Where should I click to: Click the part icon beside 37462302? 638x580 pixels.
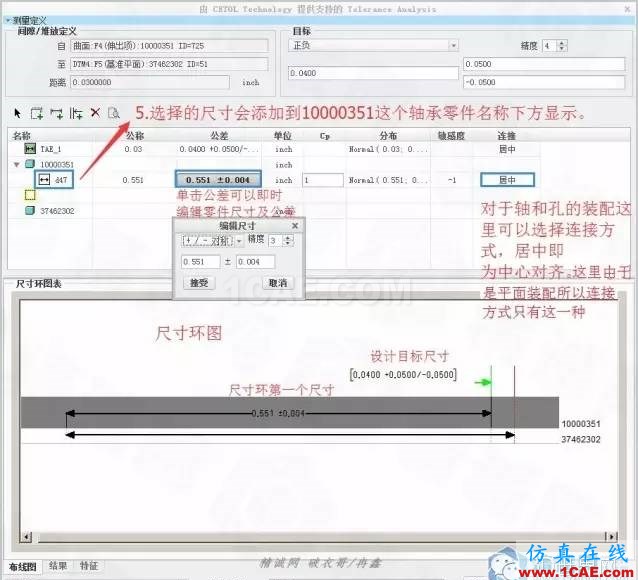pos(30,210)
